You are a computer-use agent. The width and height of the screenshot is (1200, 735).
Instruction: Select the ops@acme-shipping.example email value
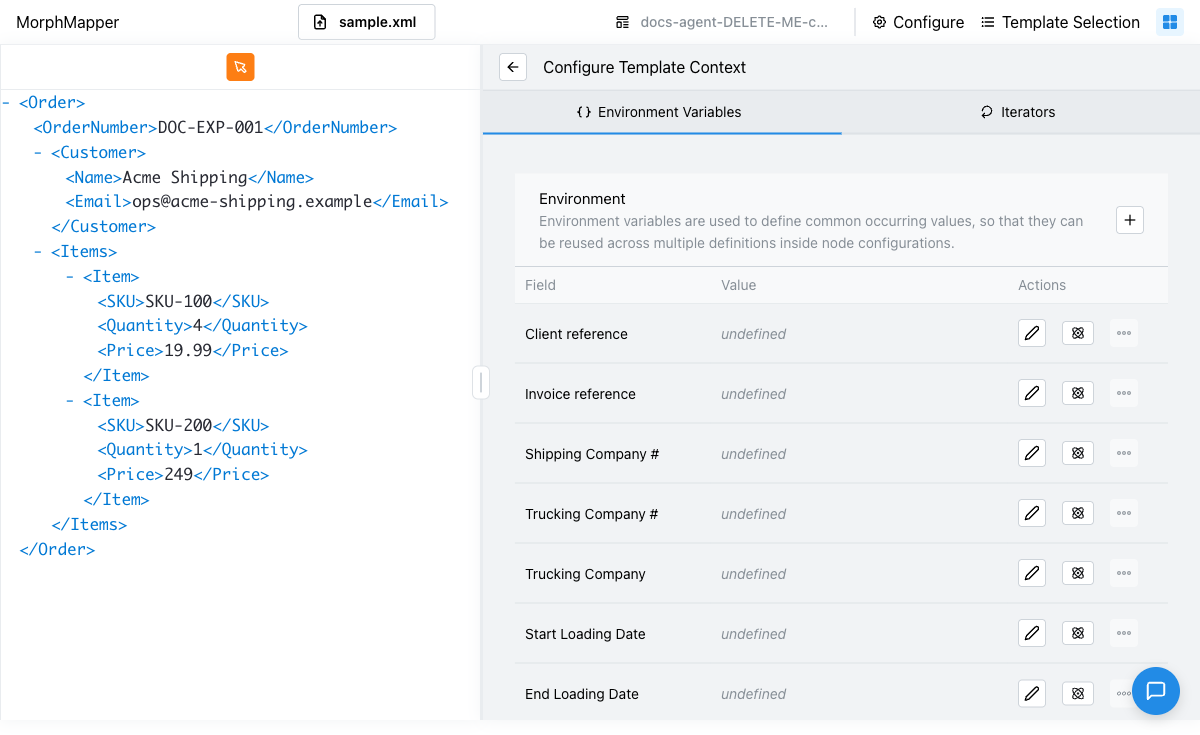tap(253, 201)
